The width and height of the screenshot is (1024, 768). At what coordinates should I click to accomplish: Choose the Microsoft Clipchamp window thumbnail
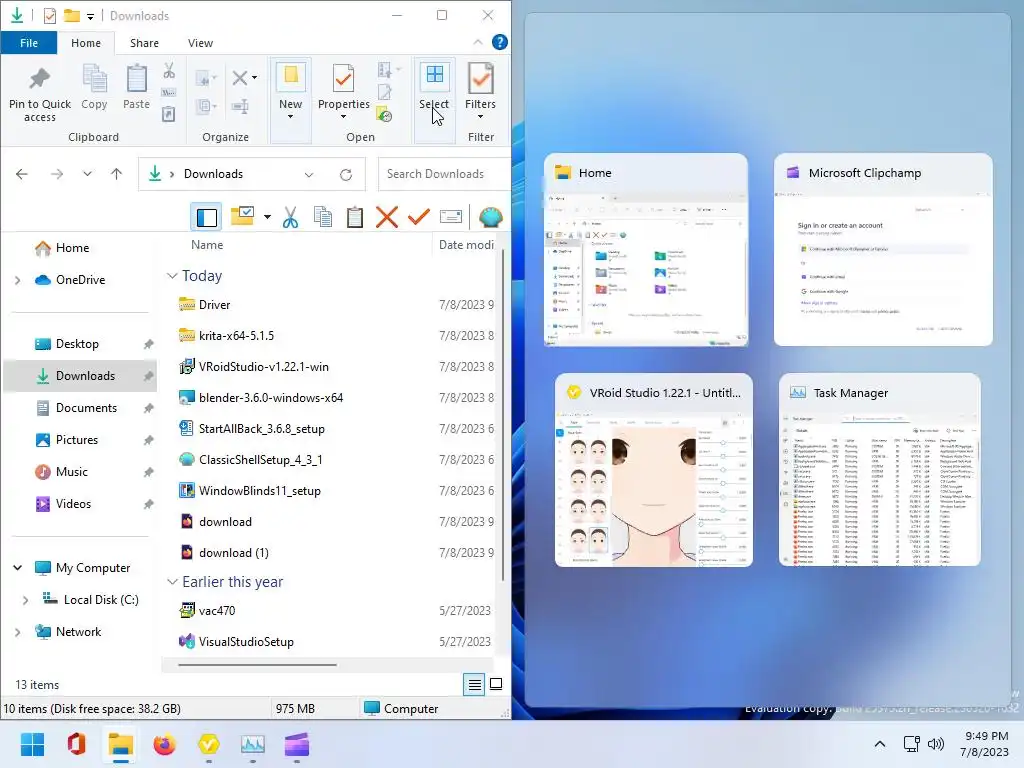pos(883,249)
